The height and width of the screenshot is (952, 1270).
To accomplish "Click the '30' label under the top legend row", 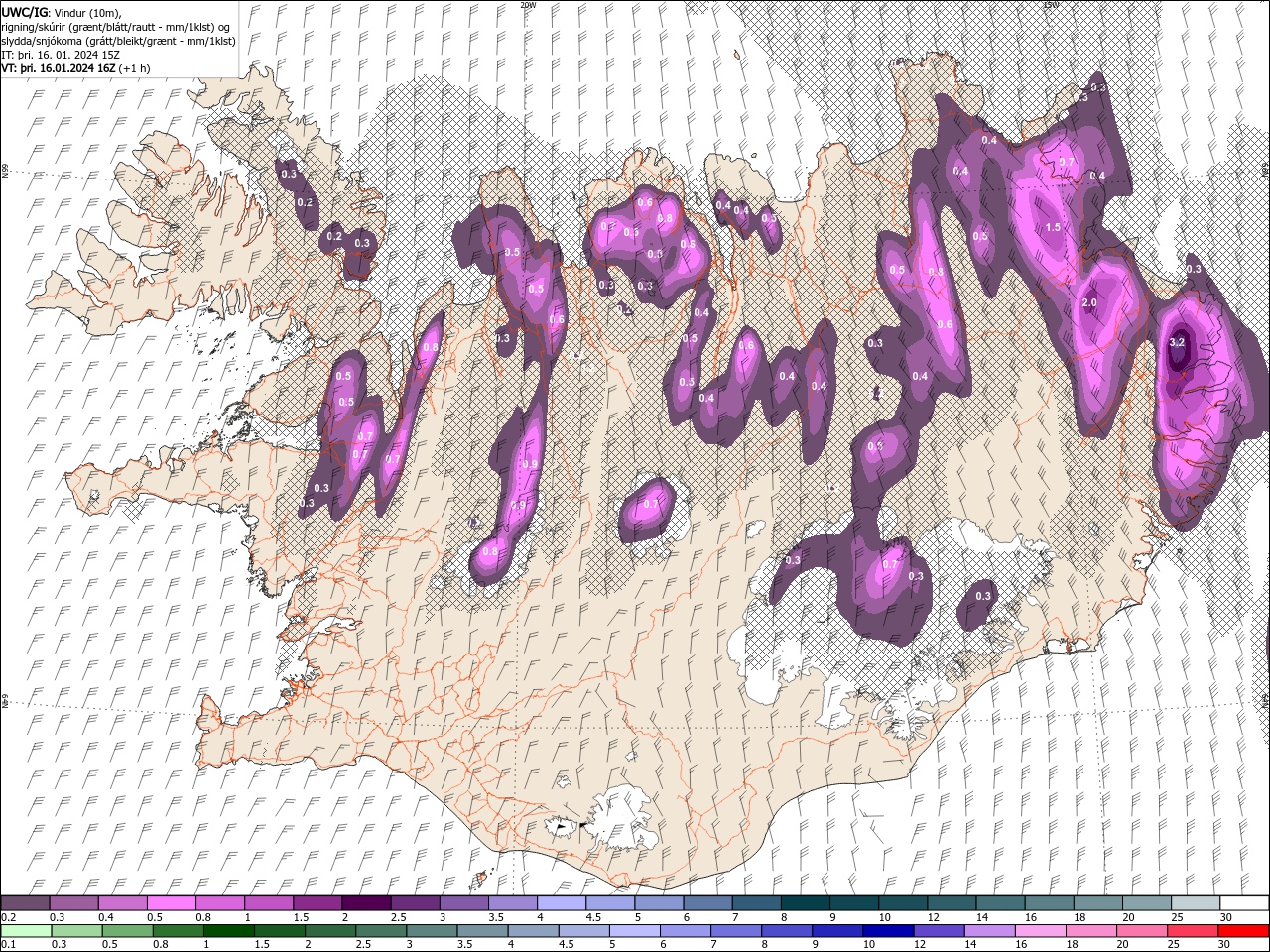I will (1226, 917).
